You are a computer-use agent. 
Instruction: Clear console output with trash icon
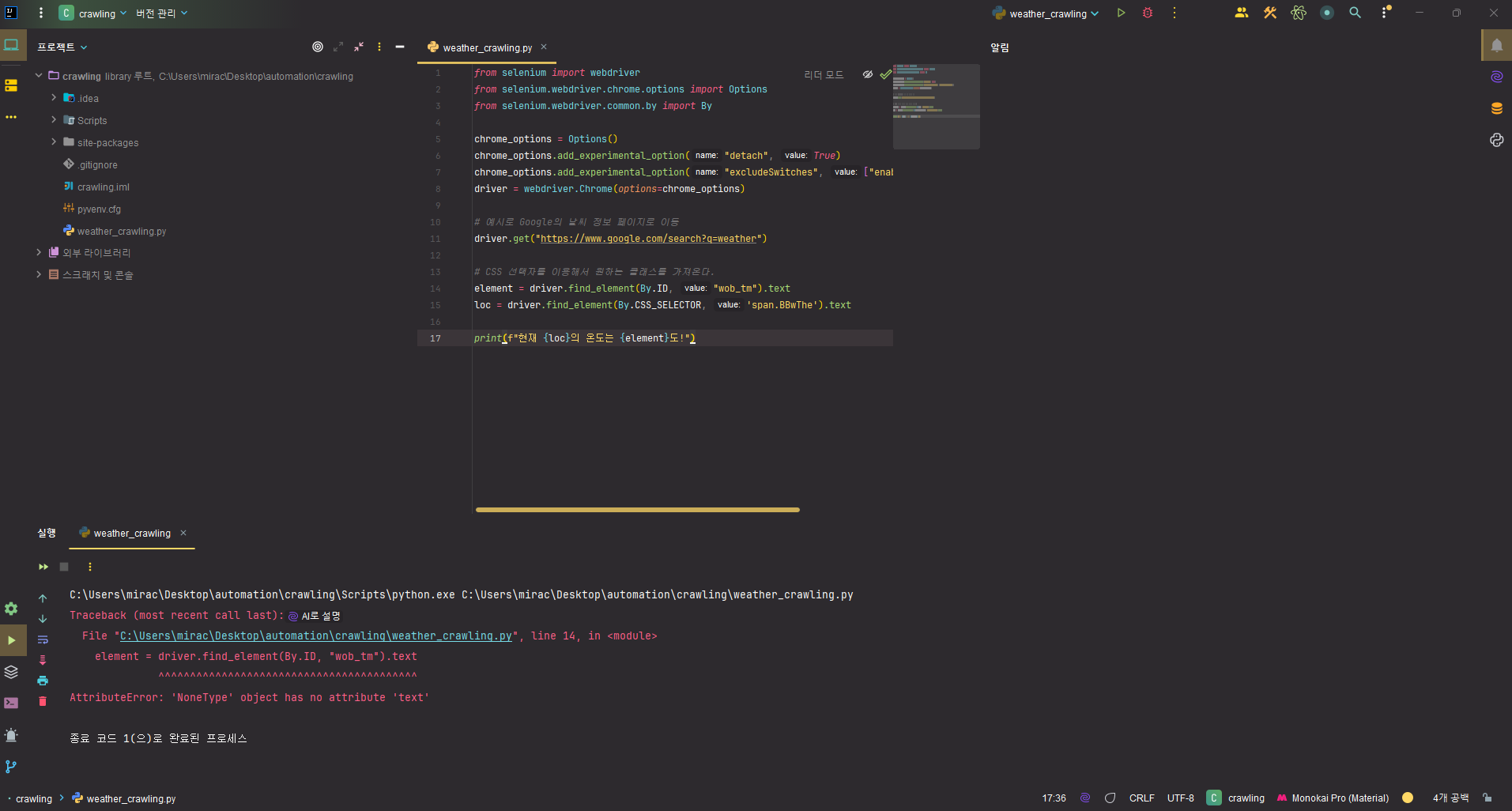click(x=43, y=701)
